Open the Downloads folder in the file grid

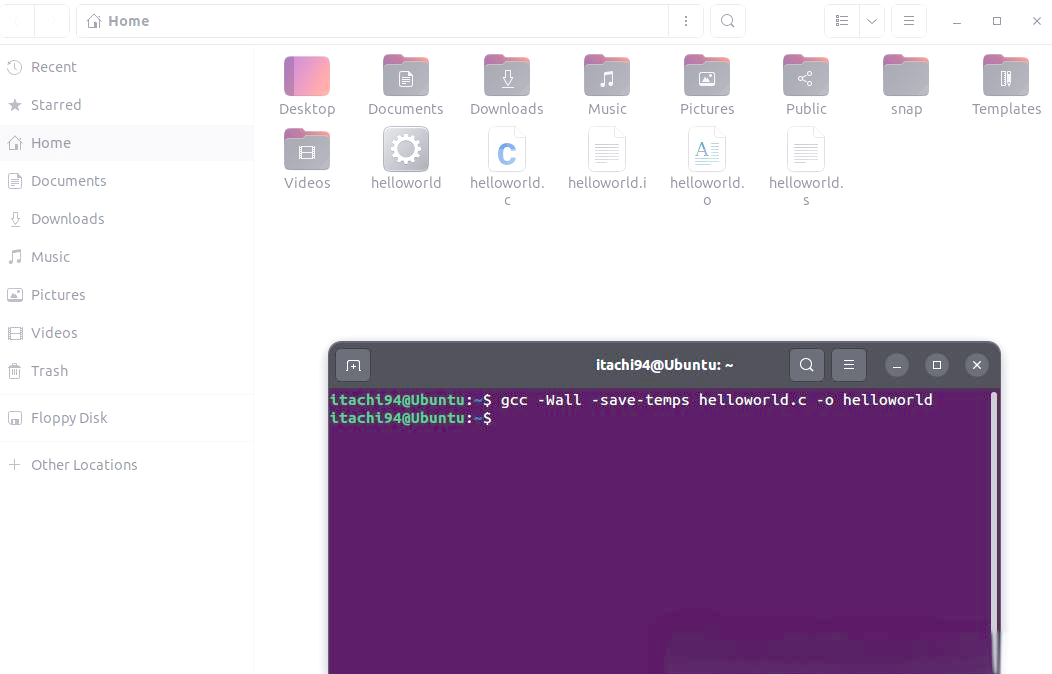point(507,76)
